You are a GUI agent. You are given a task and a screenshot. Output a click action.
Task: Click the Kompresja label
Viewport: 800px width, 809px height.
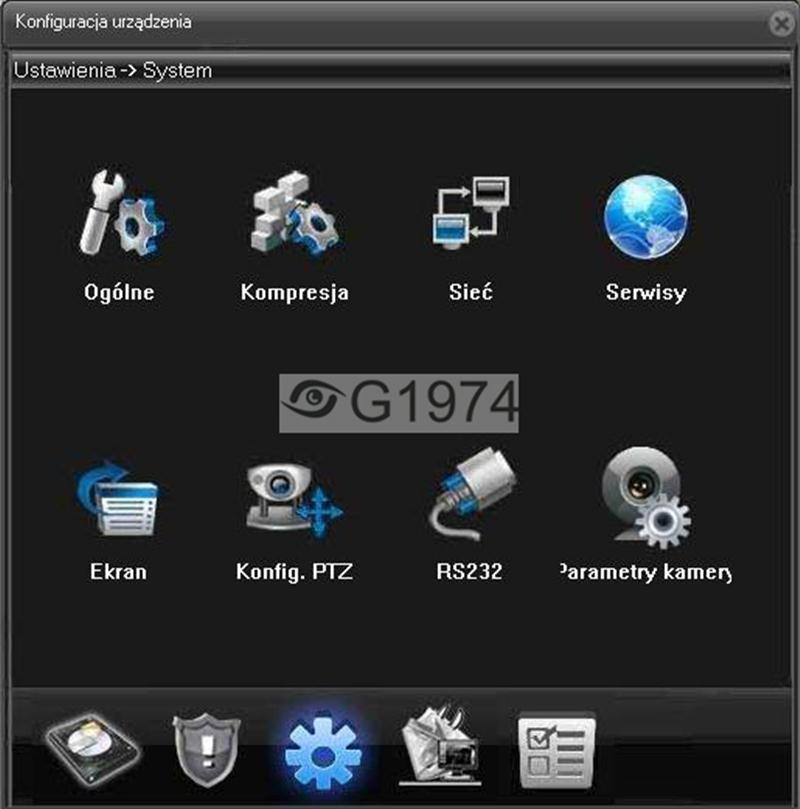295,293
